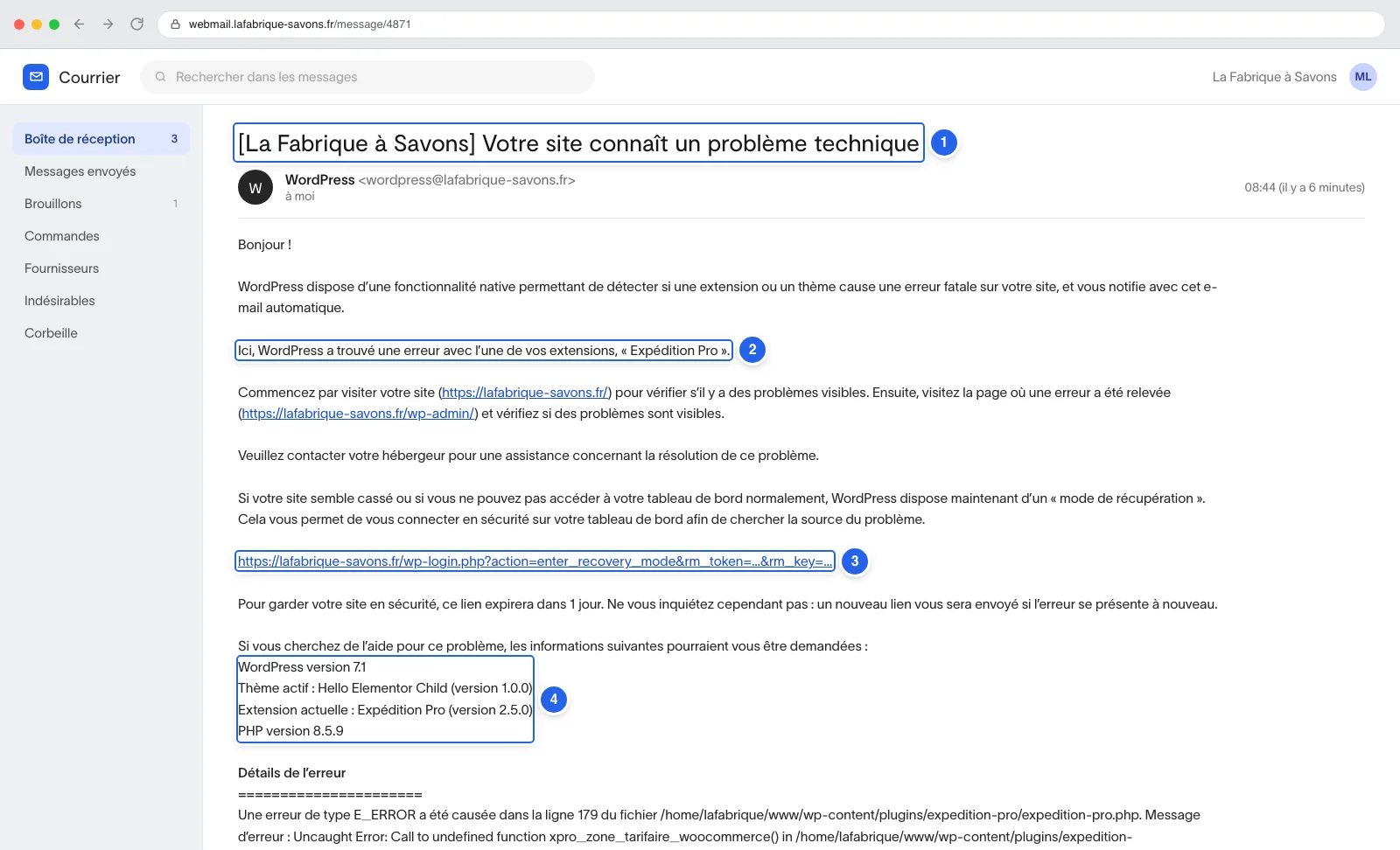Screen dimensions: 1400x850
Task: Reload the page with the refresh icon
Action: coord(137,24)
